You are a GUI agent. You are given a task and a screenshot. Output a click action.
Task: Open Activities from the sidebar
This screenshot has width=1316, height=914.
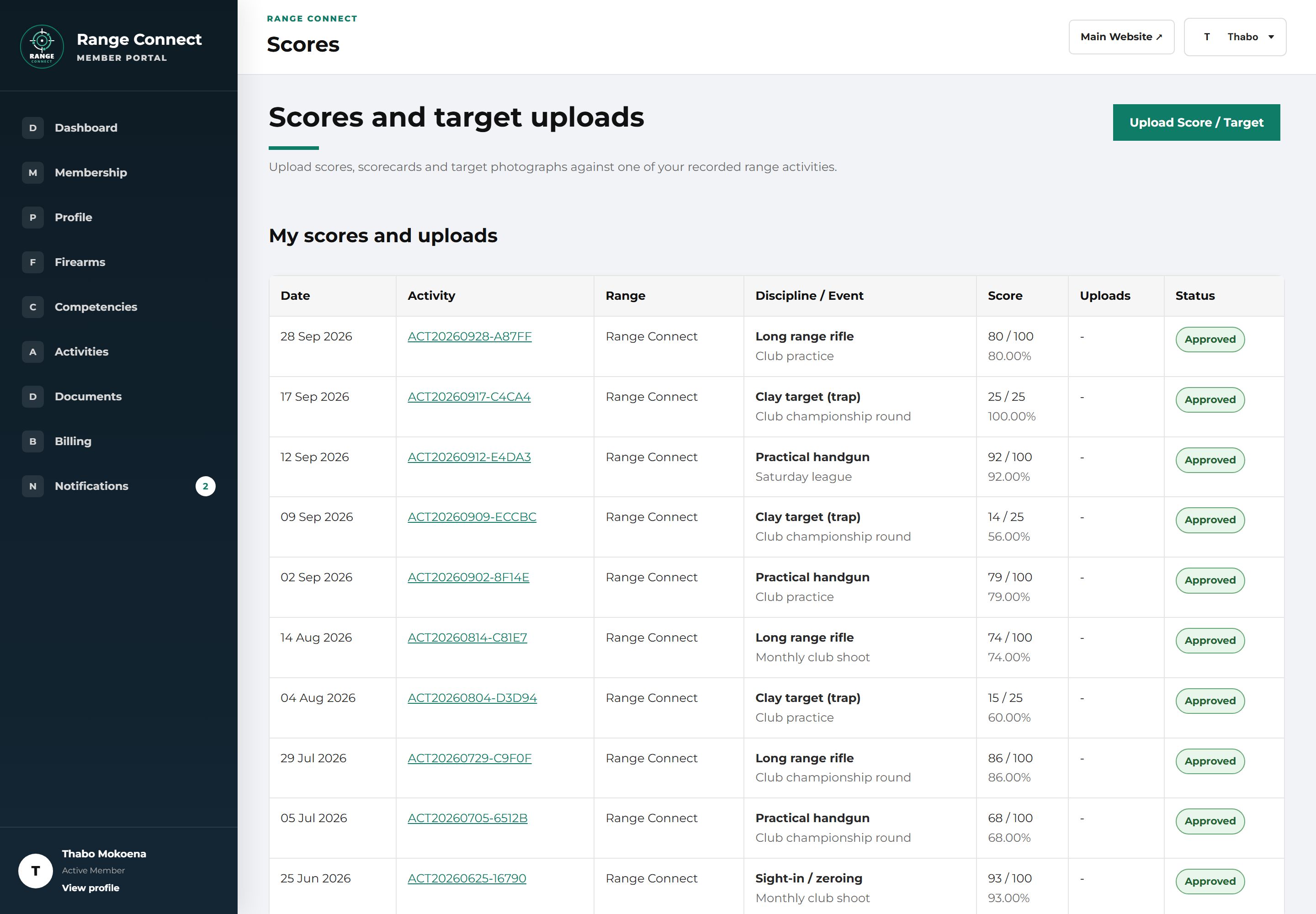(118, 351)
